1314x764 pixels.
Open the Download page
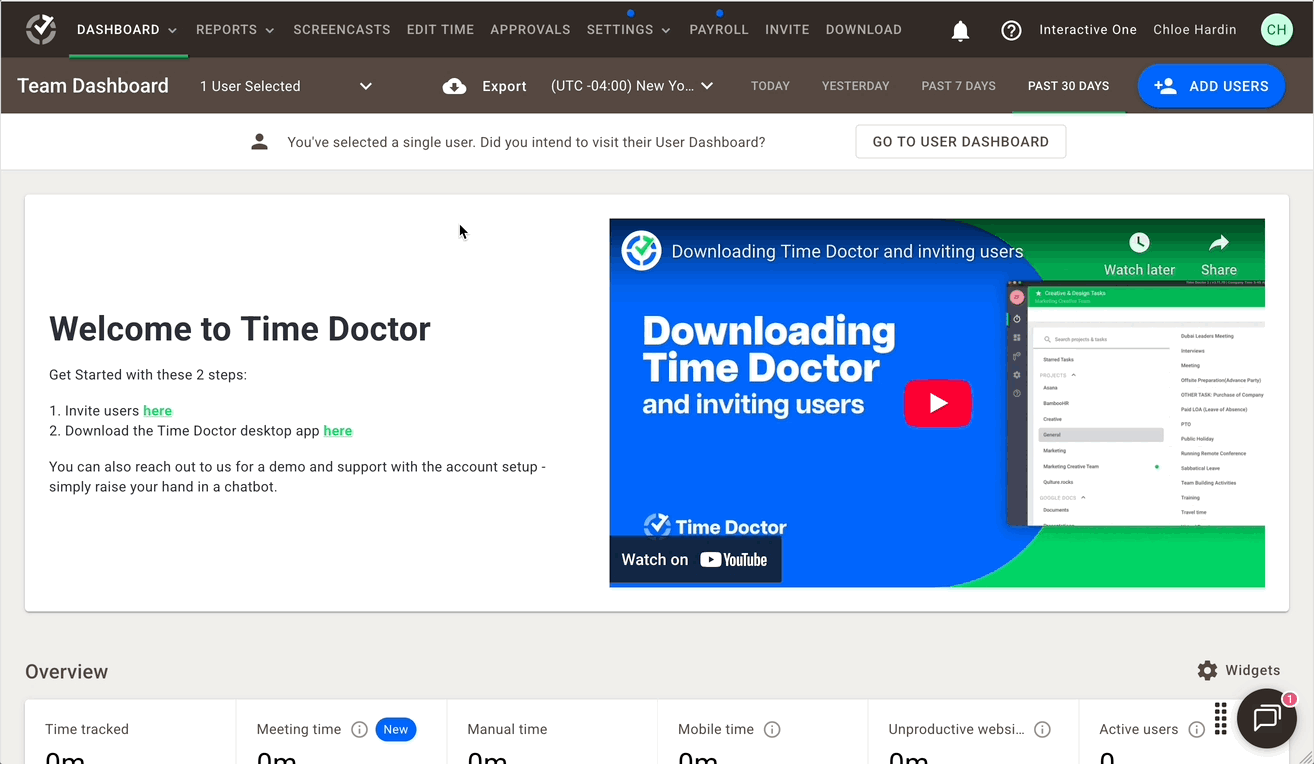(x=864, y=30)
